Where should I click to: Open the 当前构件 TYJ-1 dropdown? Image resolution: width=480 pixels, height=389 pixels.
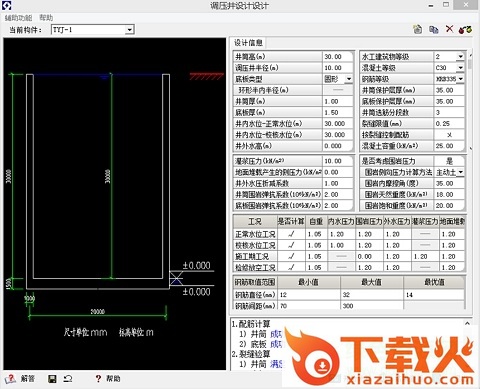coord(129,30)
